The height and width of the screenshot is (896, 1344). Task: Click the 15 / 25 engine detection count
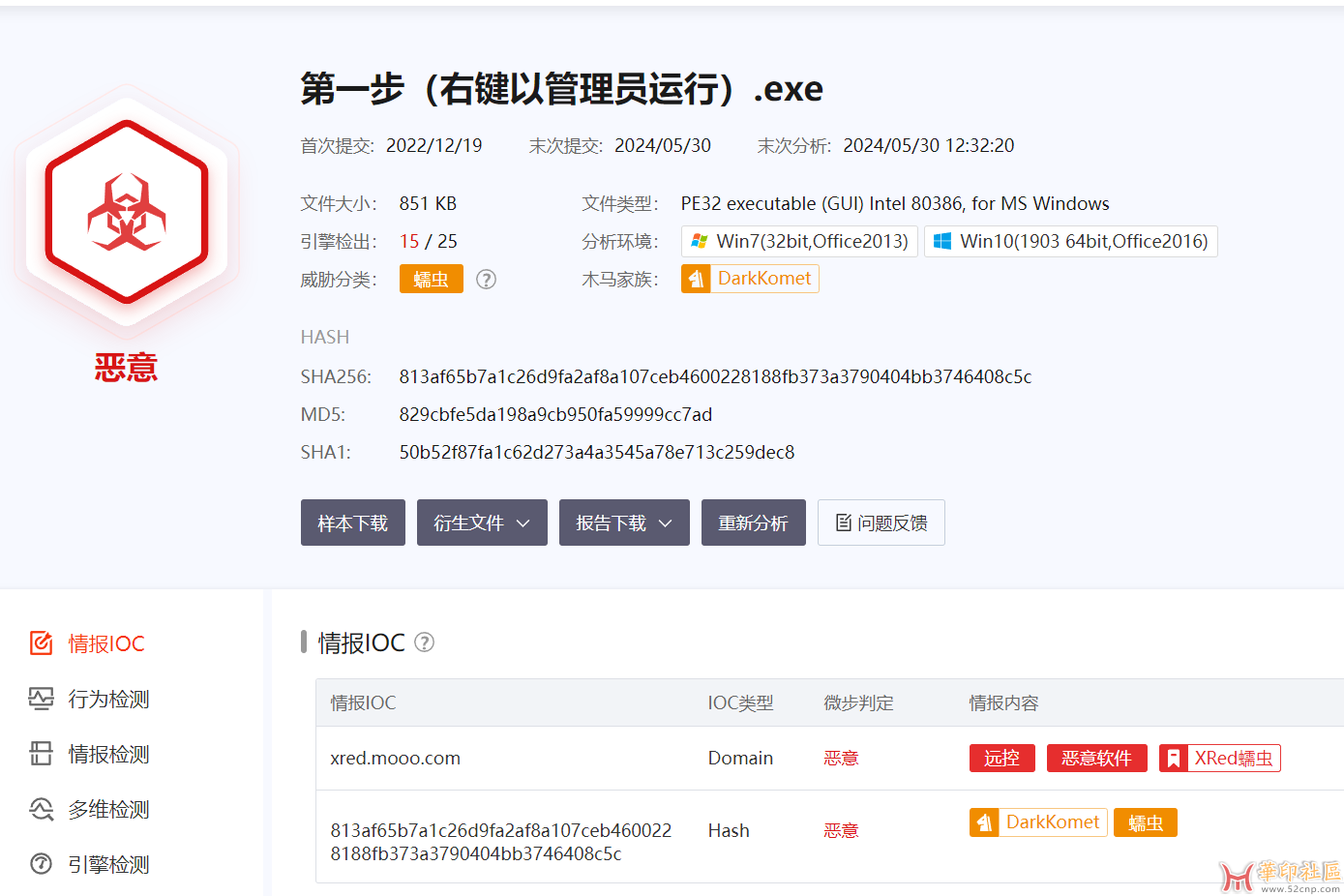[x=429, y=241]
